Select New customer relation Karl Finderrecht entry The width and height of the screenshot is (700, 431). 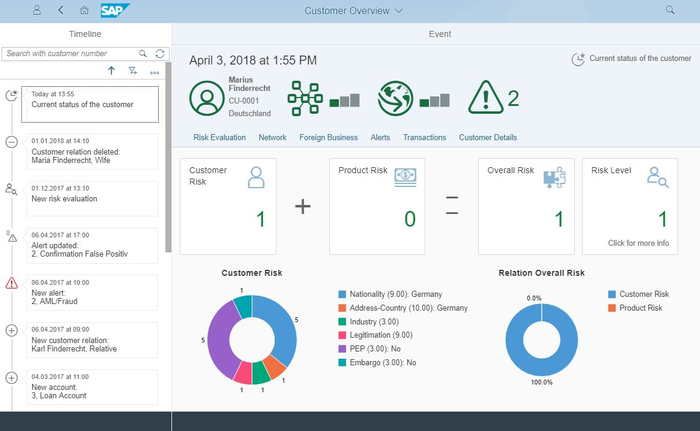92,340
